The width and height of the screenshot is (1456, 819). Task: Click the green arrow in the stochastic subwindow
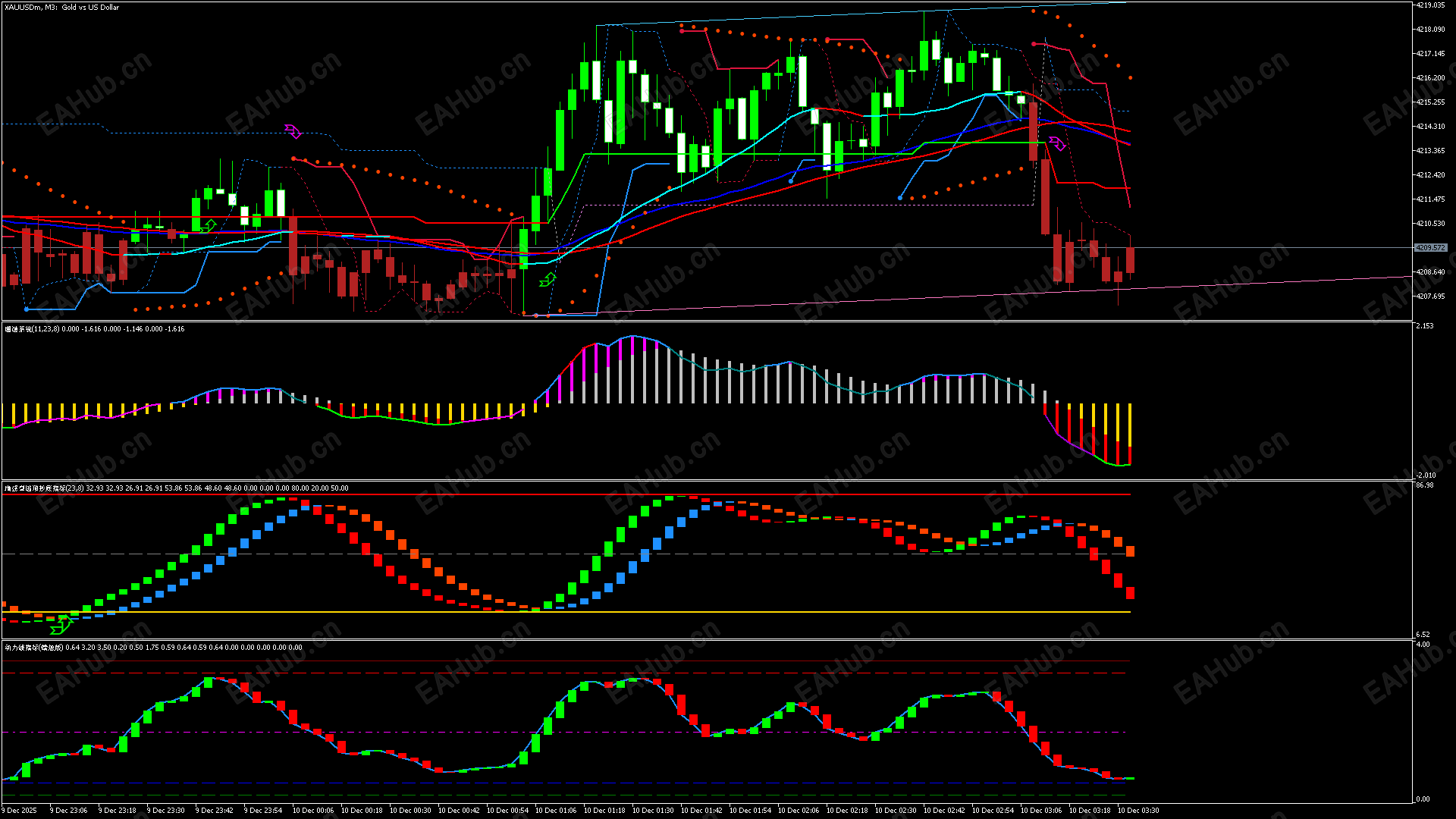coord(61,626)
